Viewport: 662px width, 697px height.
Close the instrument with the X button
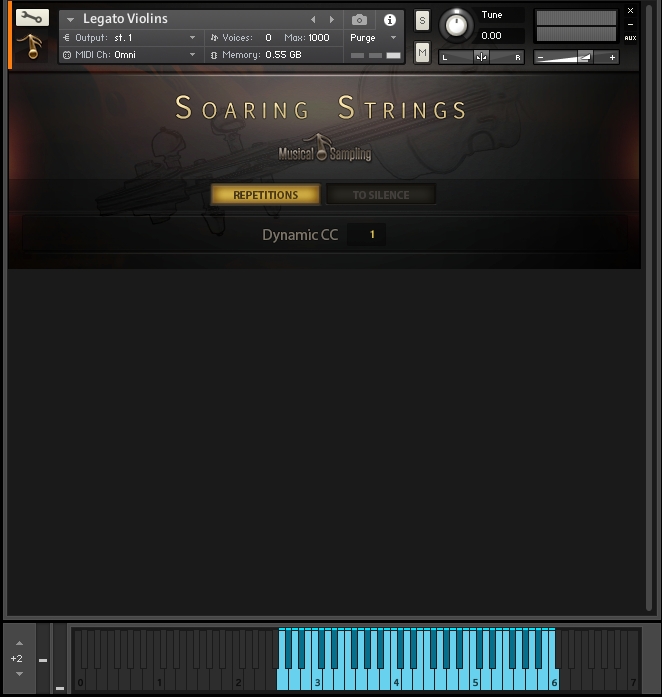630,10
